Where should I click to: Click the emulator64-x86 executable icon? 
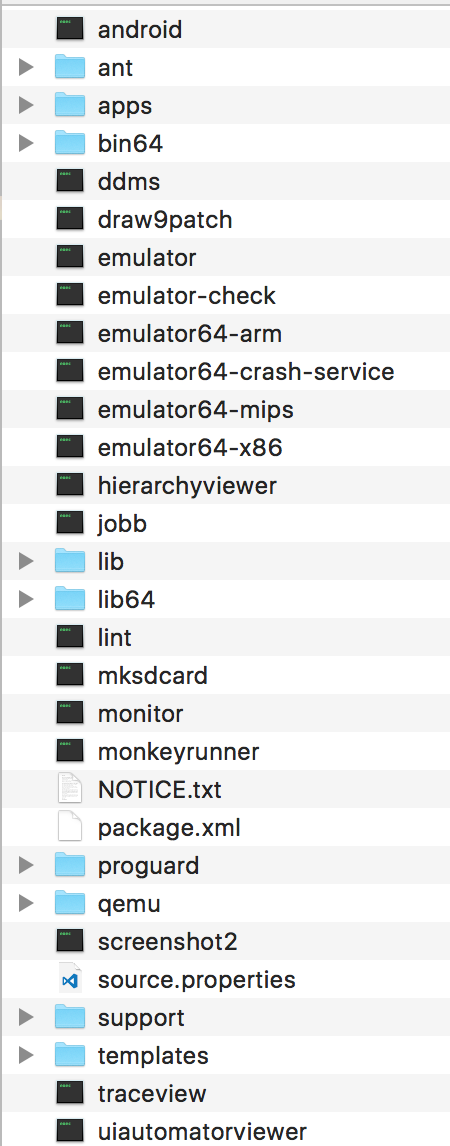coord(70,447)
